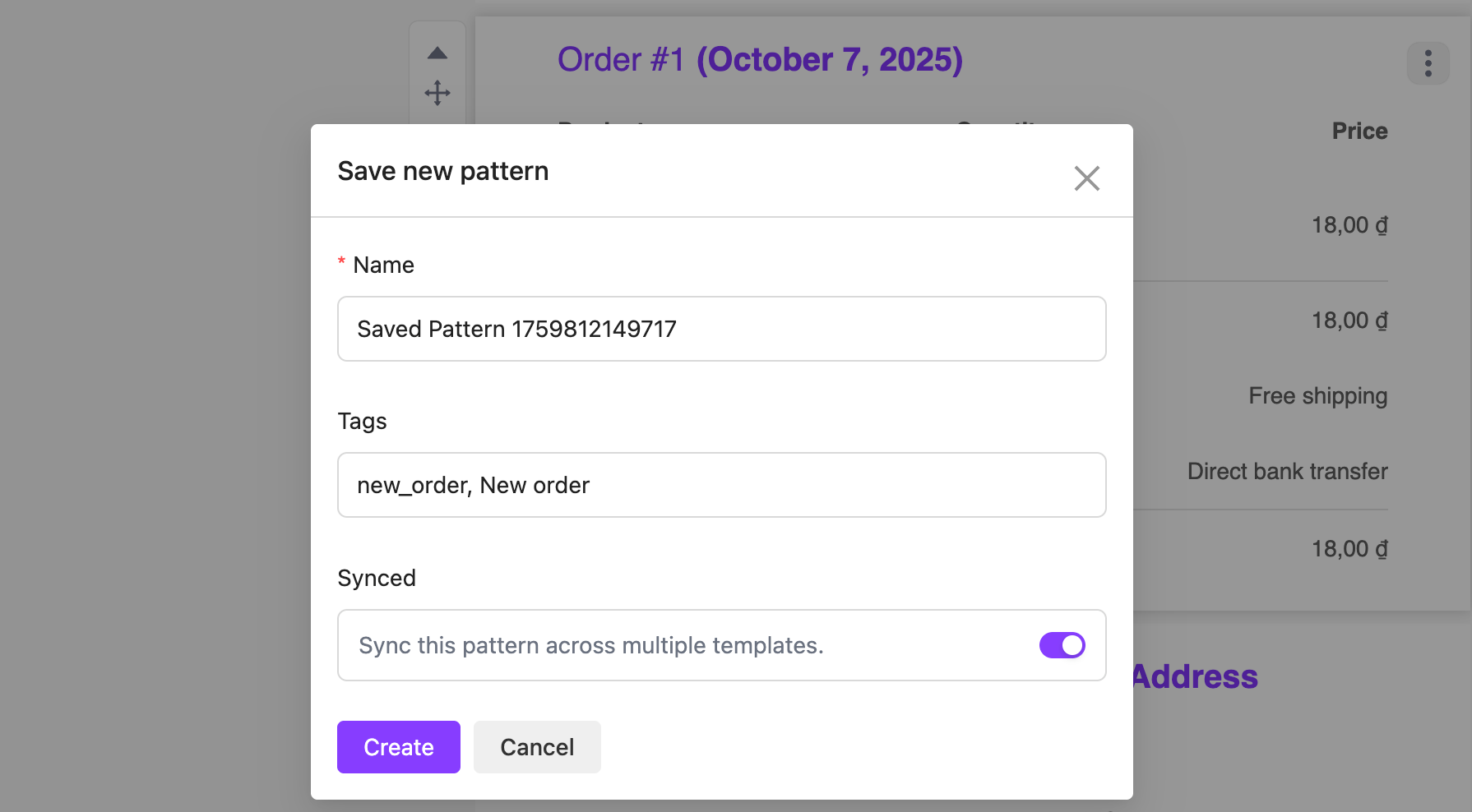Screen dimensions: 1472x812
Task: Click the October 7, 2025 order date
Action: (829, 60)
